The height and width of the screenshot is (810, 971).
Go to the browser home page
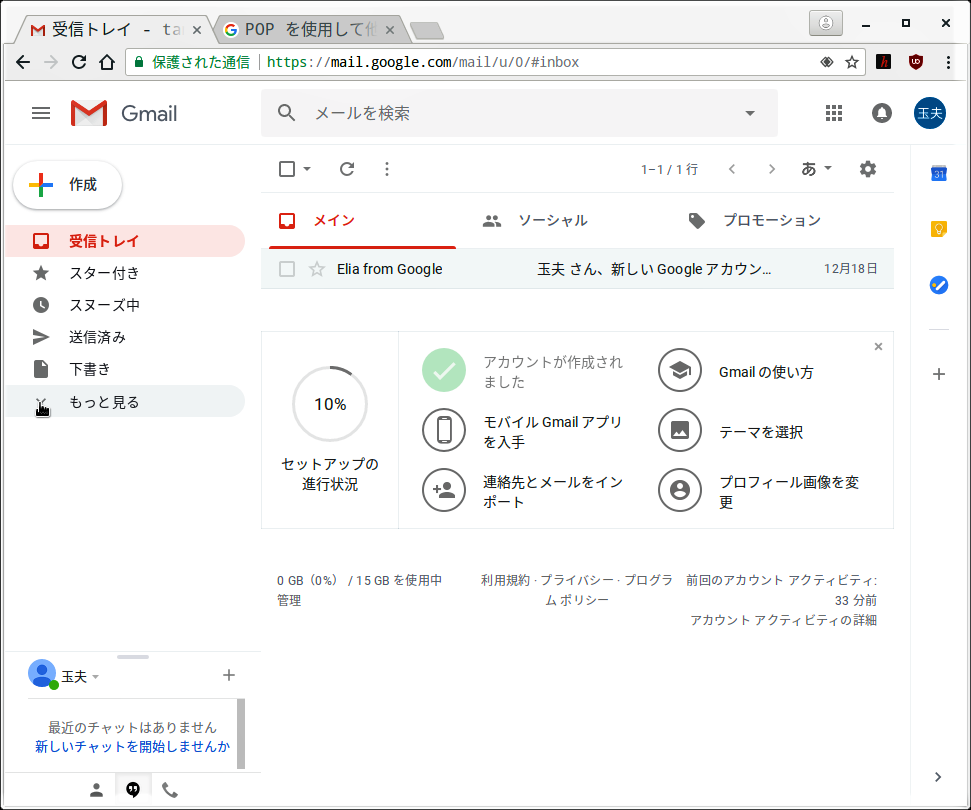[107, 62]
